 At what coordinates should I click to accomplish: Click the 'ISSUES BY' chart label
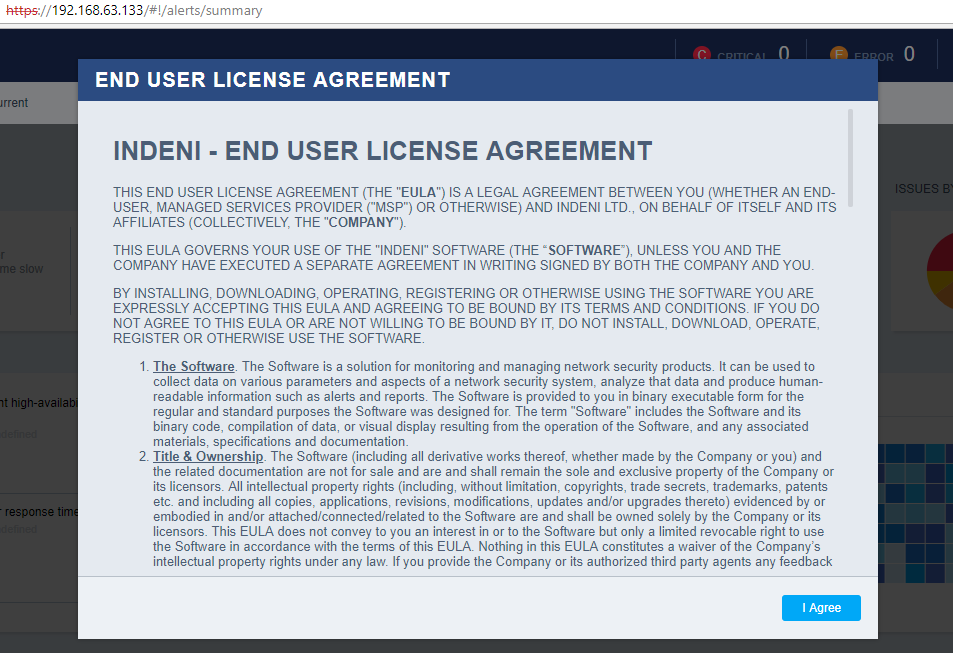[922, 188]
